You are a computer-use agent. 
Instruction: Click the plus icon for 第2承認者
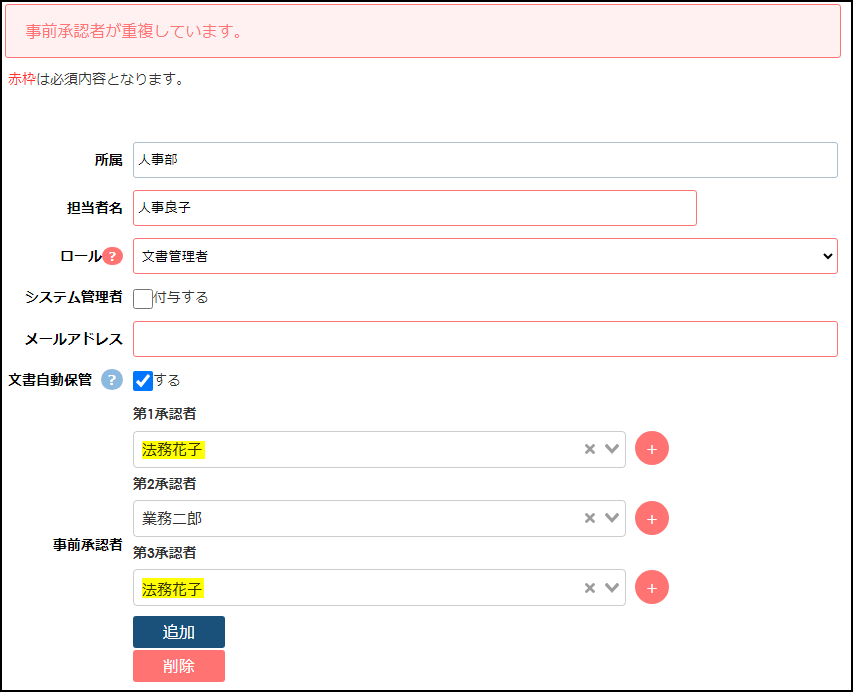[x=651, y=518]
